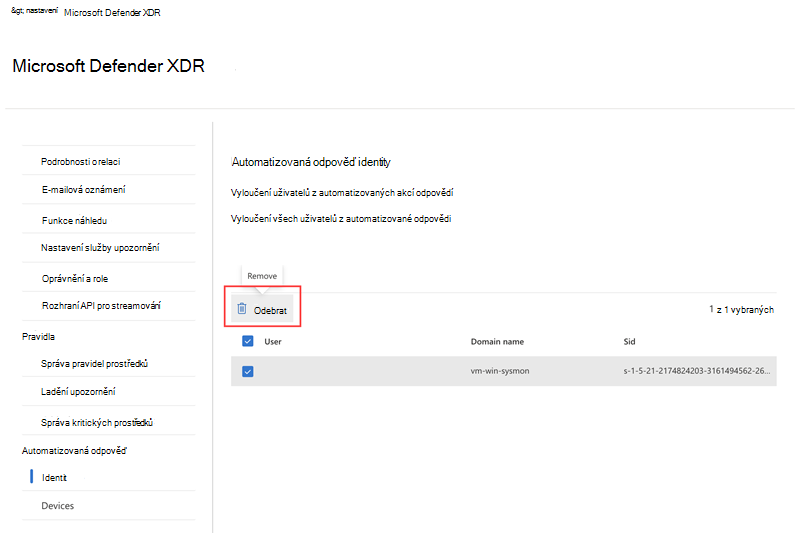Open Správa kritických prostředků

[x=97, y=422]
